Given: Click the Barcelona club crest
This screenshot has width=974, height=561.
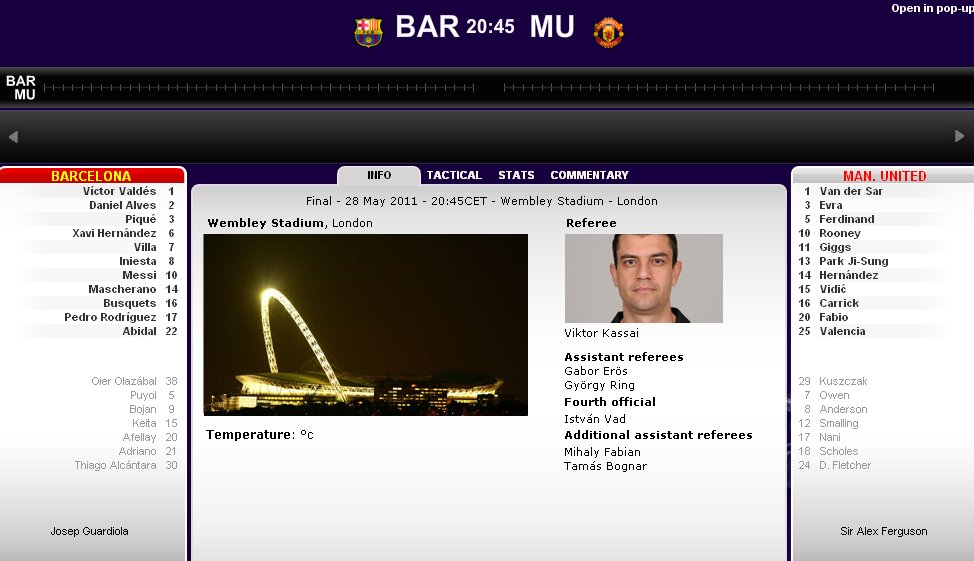Looking at the screenshot, I should (368, 32).
